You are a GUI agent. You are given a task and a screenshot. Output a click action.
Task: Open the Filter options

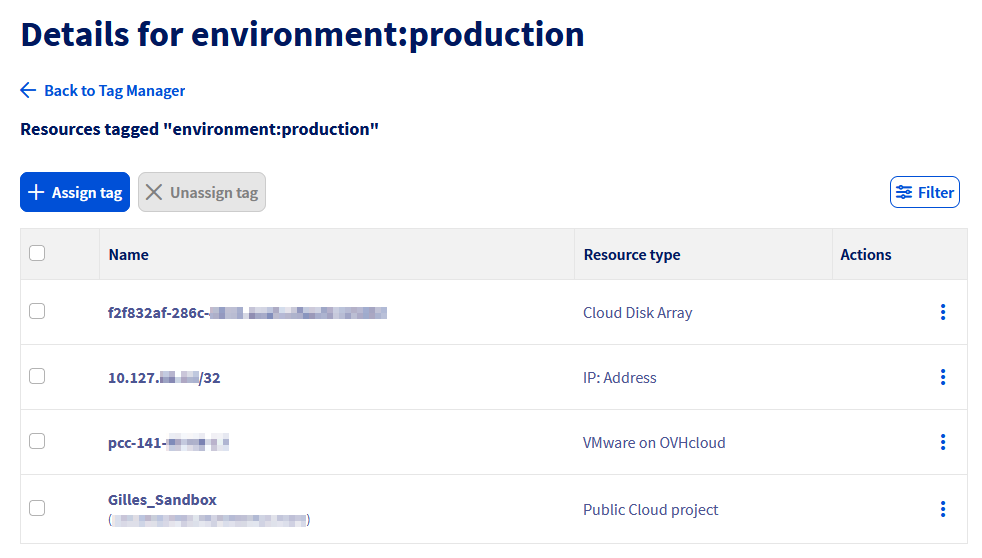(924, 192)
